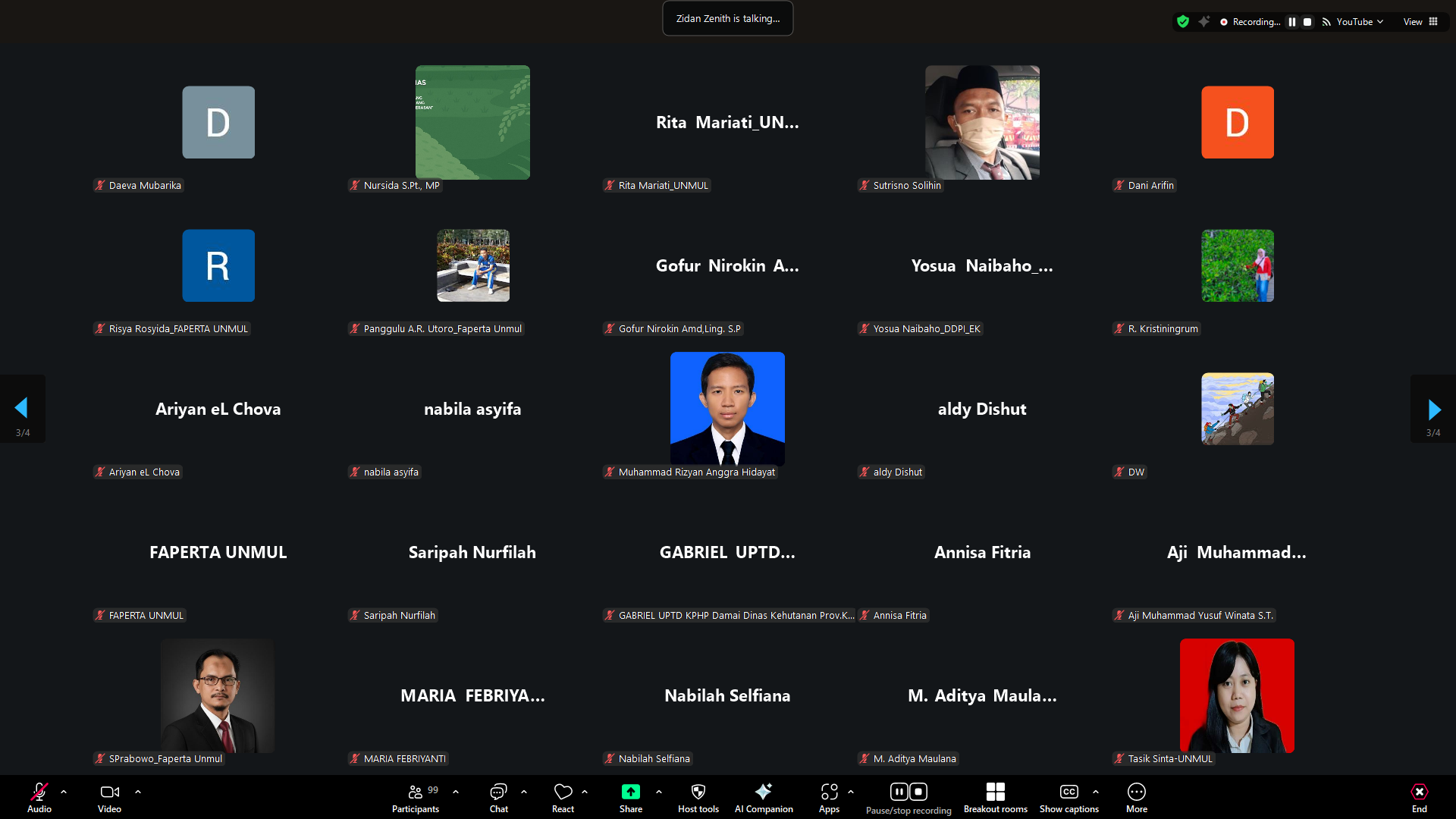Viewport: 1456px width, 819px height.
Task: Open the Chat panel
Action: click(498, 797)
